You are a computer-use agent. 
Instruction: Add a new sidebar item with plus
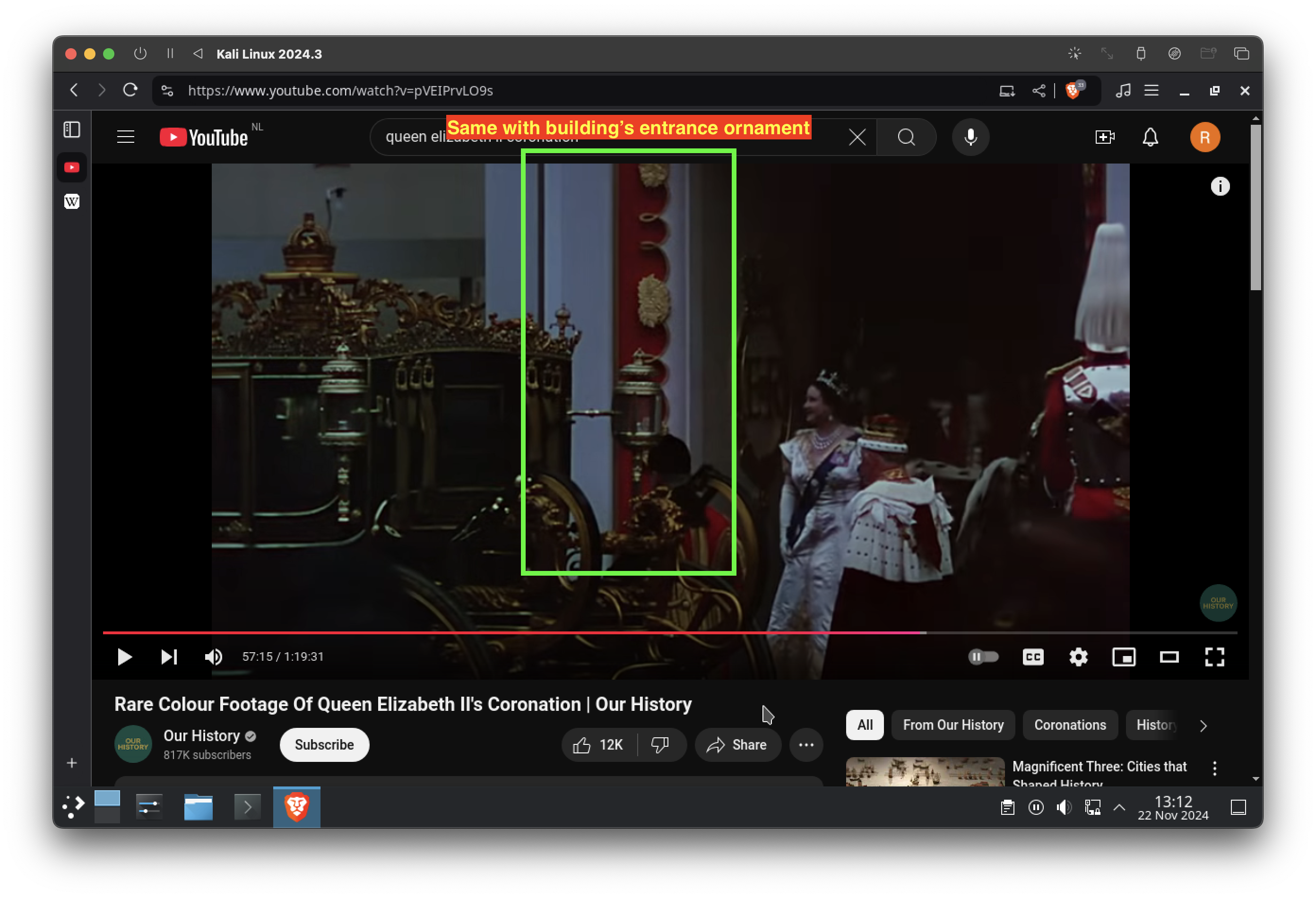[72, 763]
